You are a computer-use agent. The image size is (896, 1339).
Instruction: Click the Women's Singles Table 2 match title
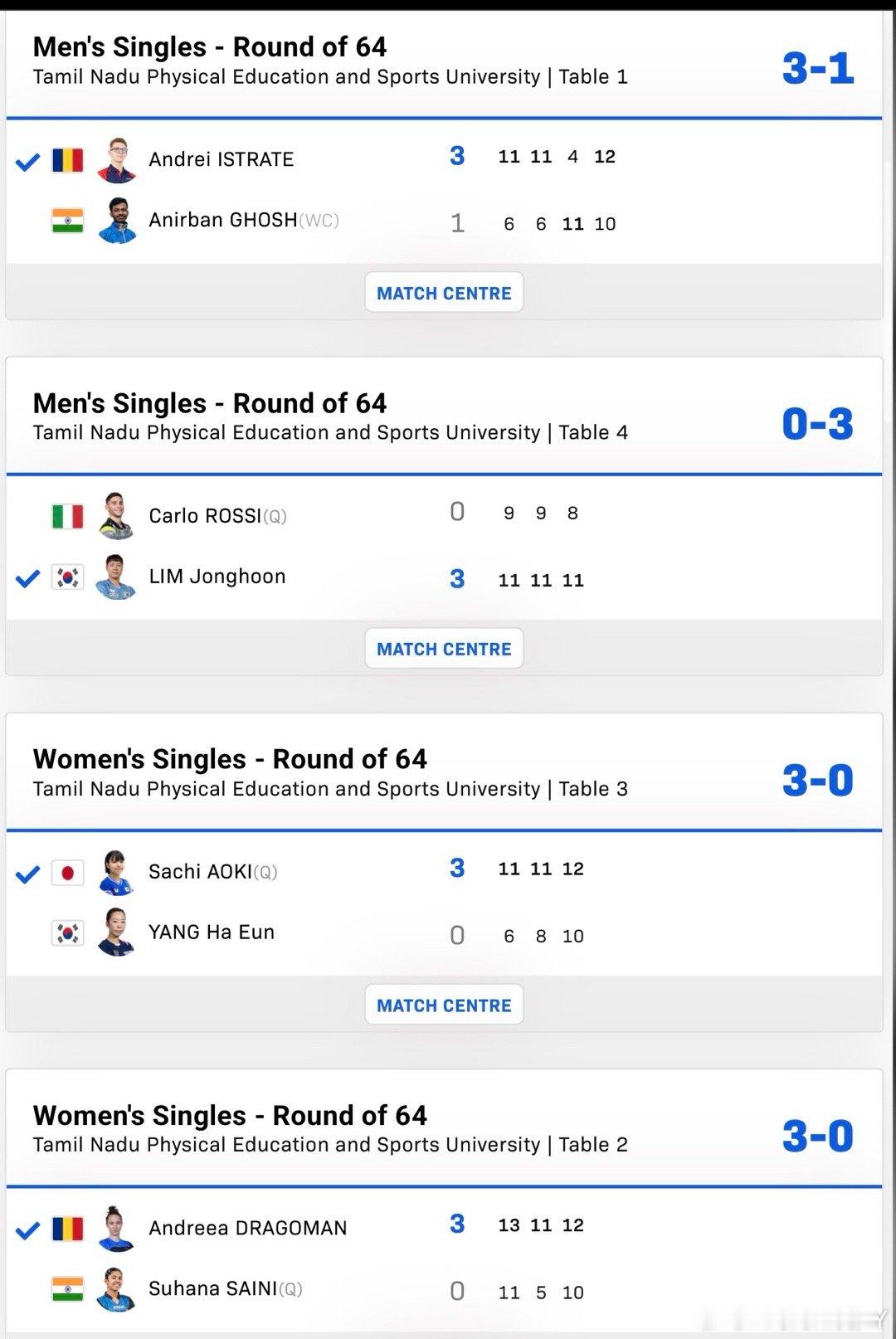(x=230, y=1115)
